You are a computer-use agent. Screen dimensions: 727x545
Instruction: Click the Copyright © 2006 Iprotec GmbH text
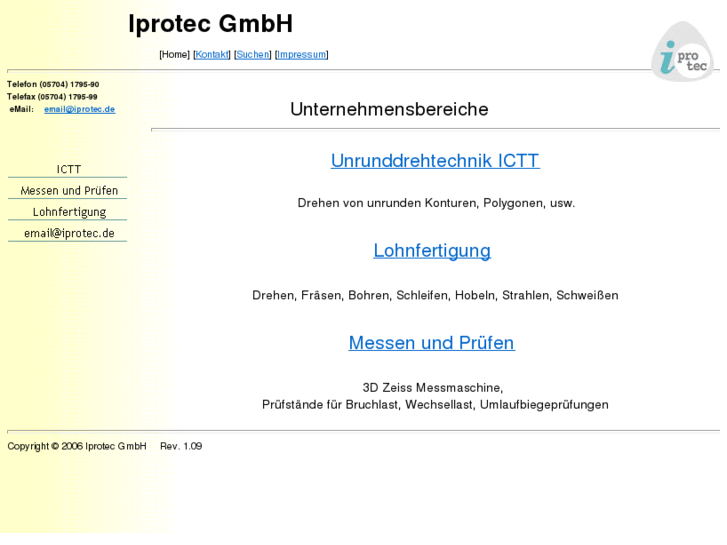77,446
